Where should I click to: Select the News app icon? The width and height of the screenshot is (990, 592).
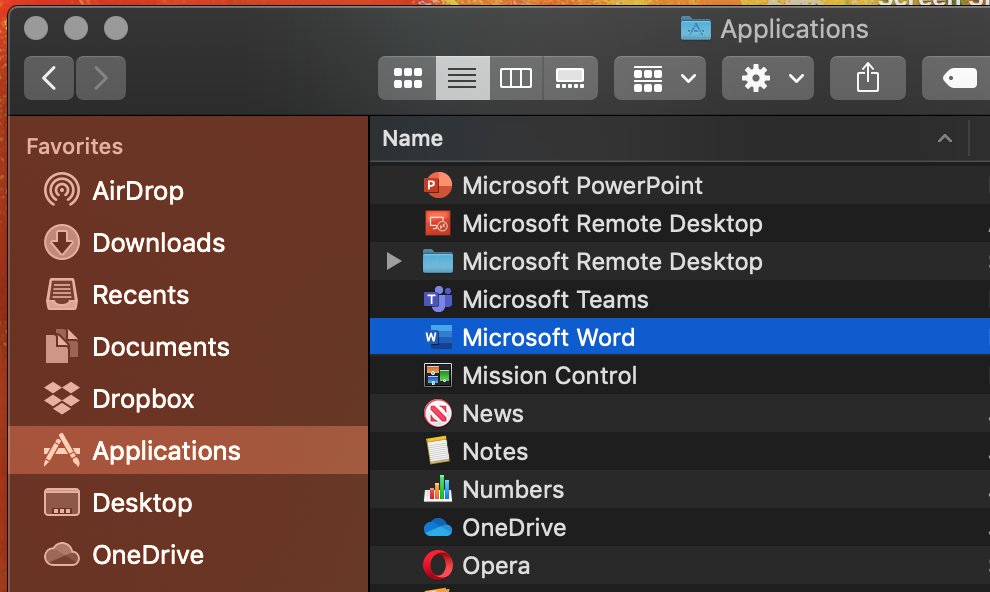[438, 413]
